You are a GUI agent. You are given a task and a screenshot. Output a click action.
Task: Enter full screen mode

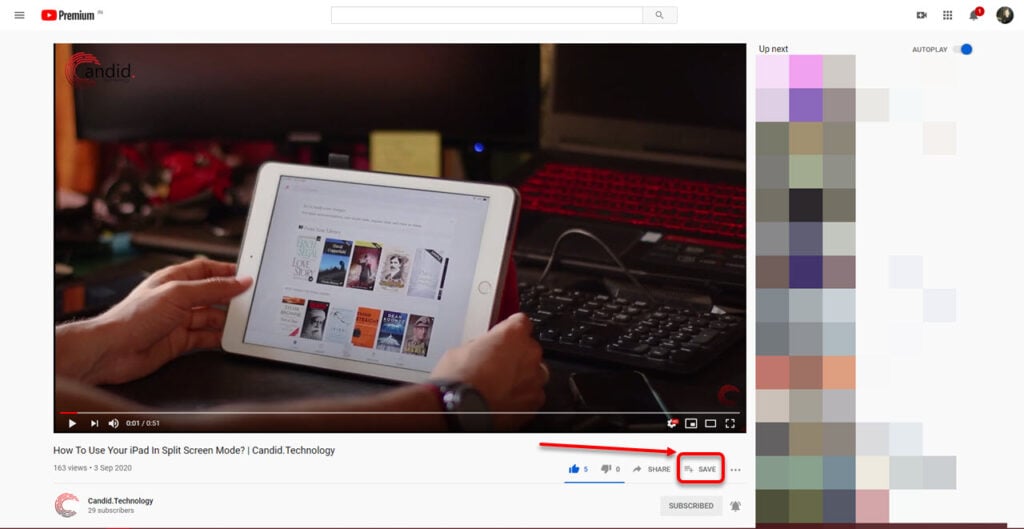coord(730,423)
